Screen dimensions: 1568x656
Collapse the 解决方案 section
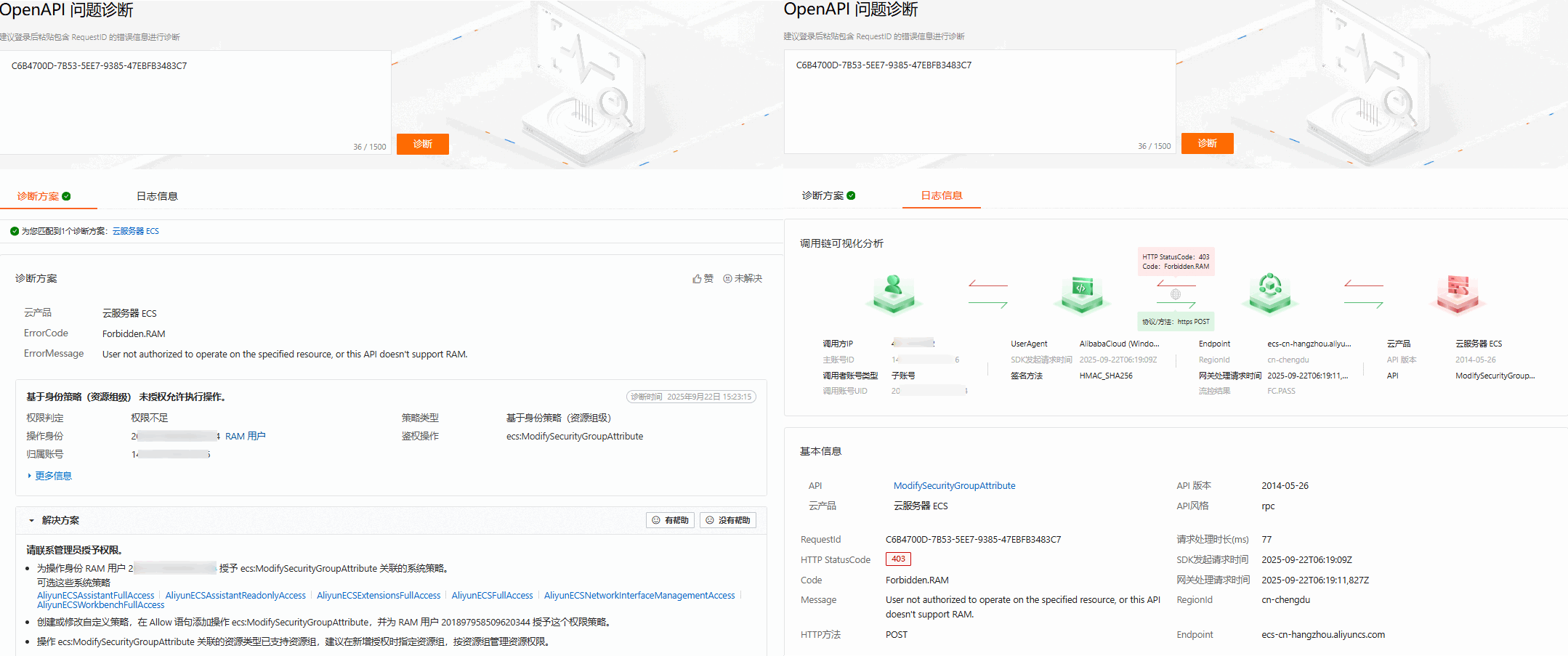pos(32,520)
